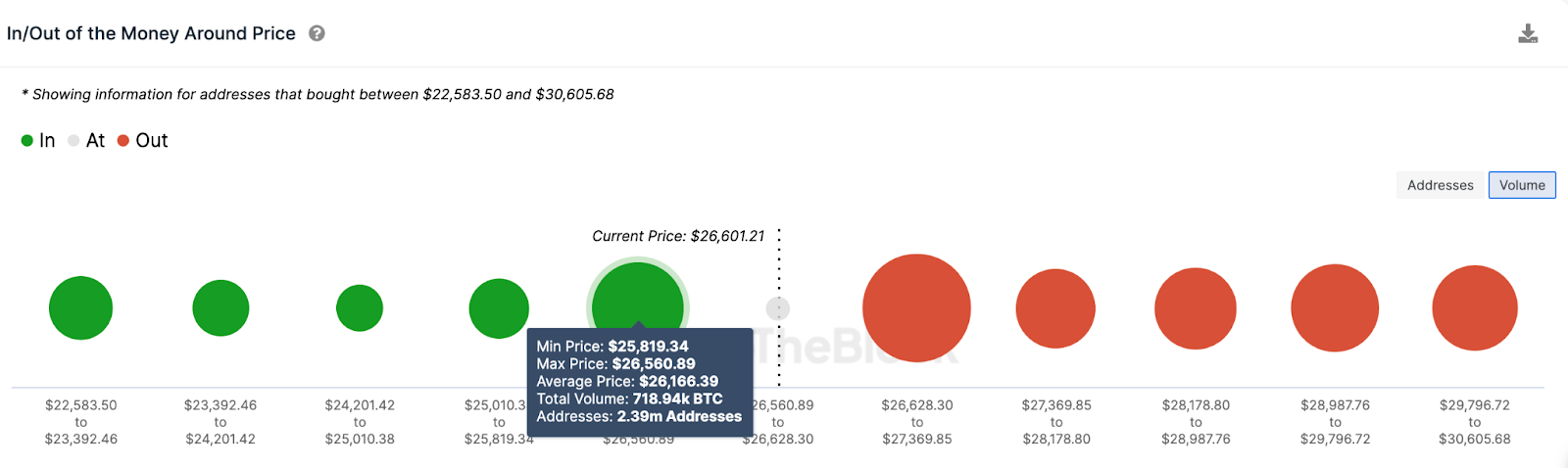Click the small gray At bubble
Screen dimensions: 1568x468
tap(777, 308)
